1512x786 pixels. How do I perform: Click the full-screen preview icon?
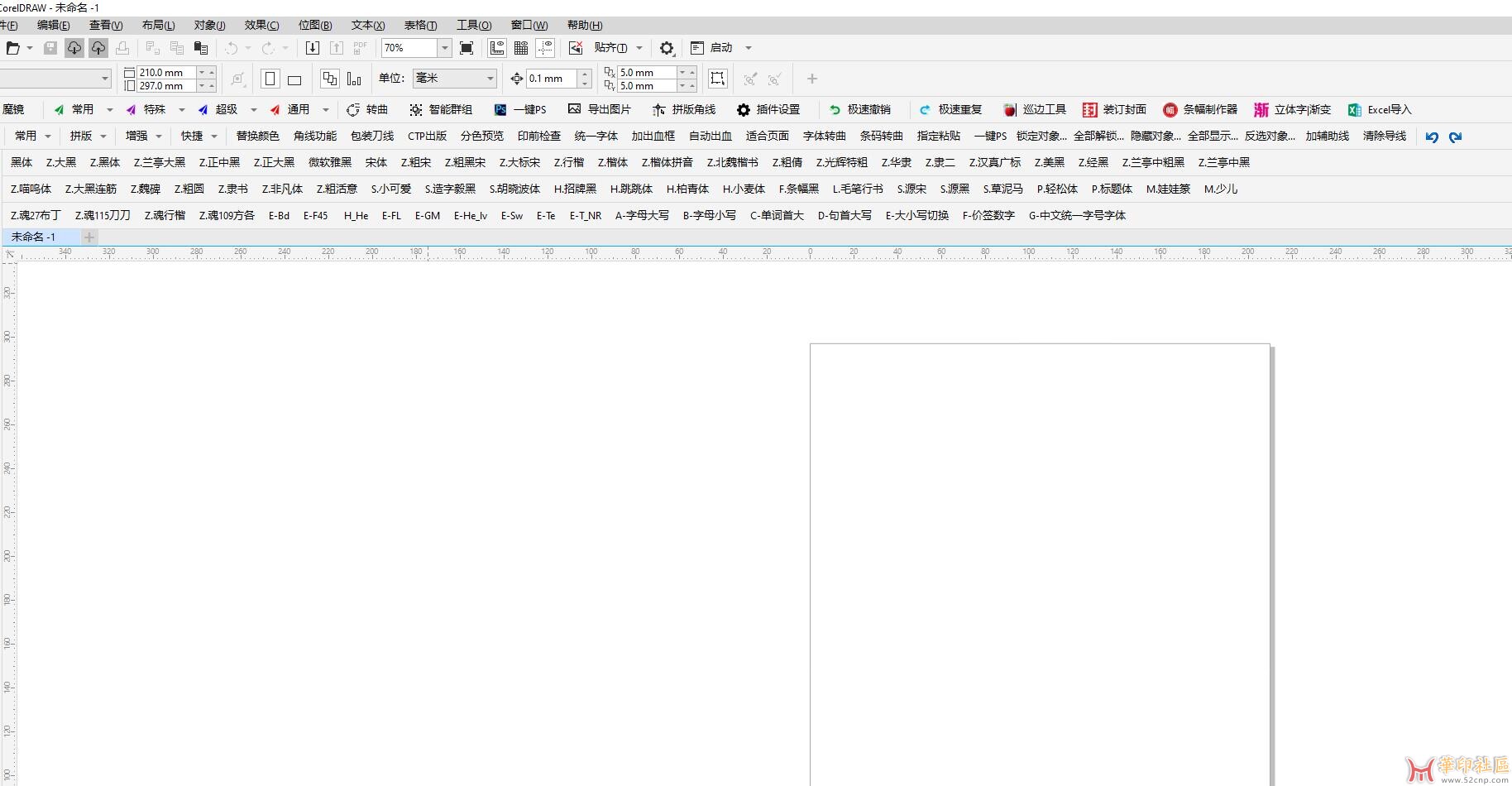[467, 48]
